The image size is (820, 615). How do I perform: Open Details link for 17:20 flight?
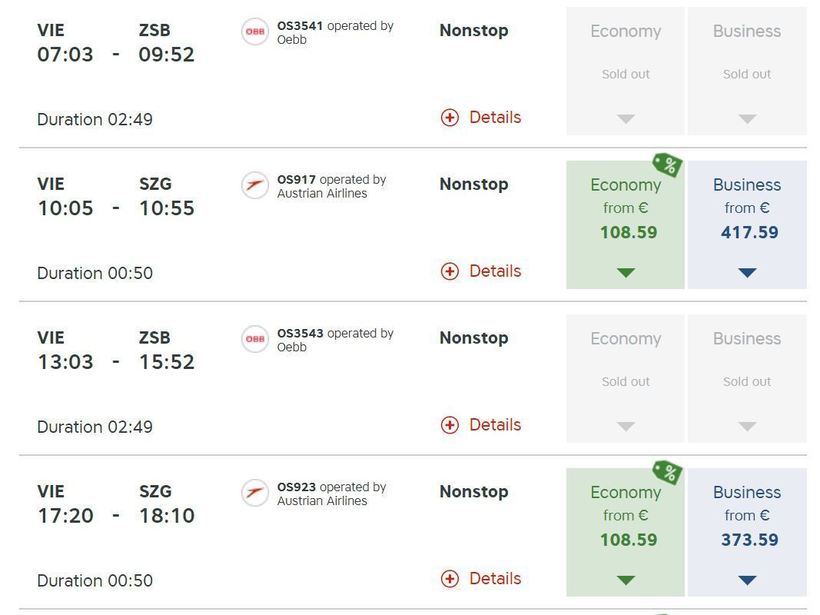coord(495,578)
